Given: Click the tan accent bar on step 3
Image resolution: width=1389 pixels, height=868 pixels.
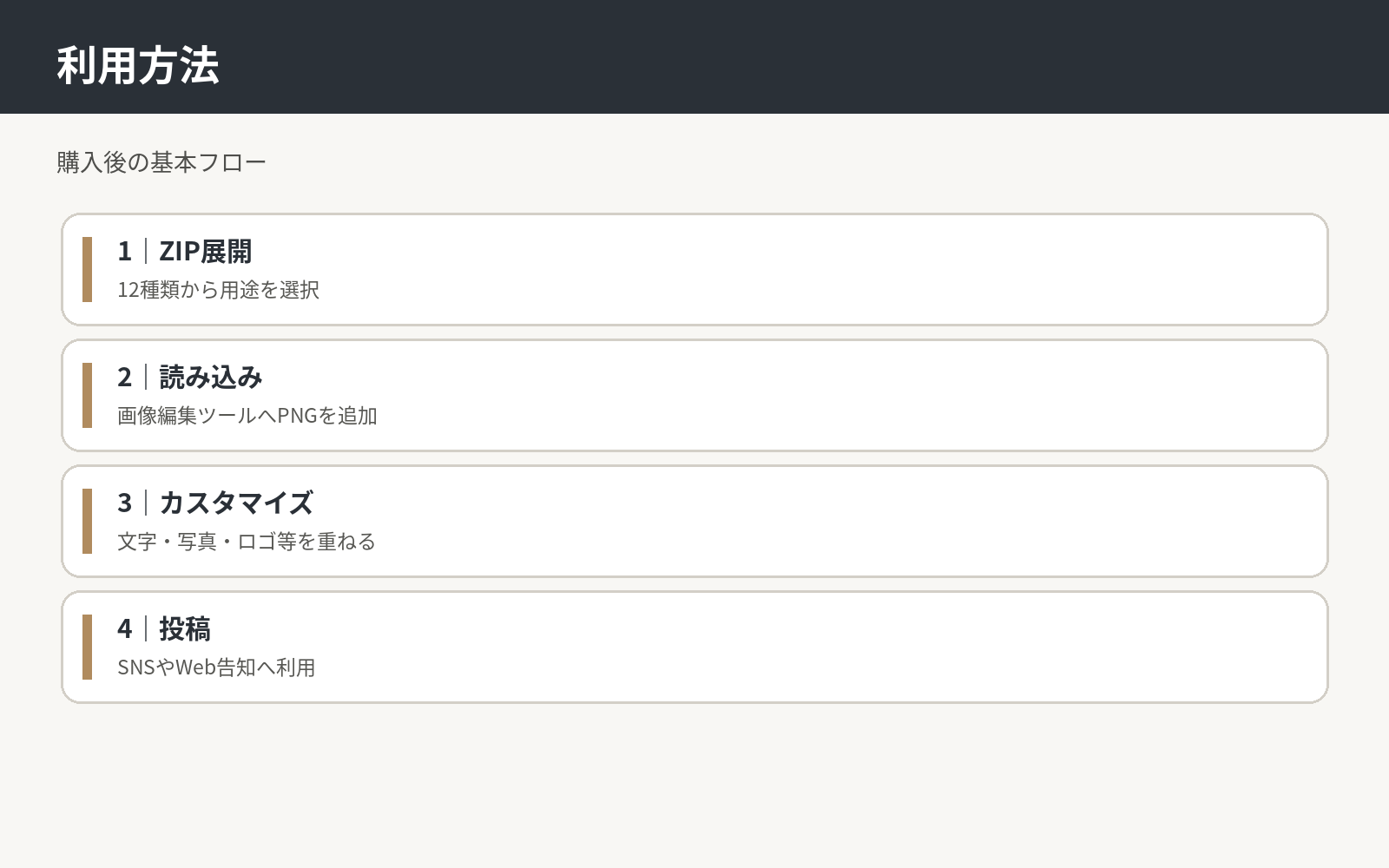Looking at the screenshot, I should [x=87, y=521].
